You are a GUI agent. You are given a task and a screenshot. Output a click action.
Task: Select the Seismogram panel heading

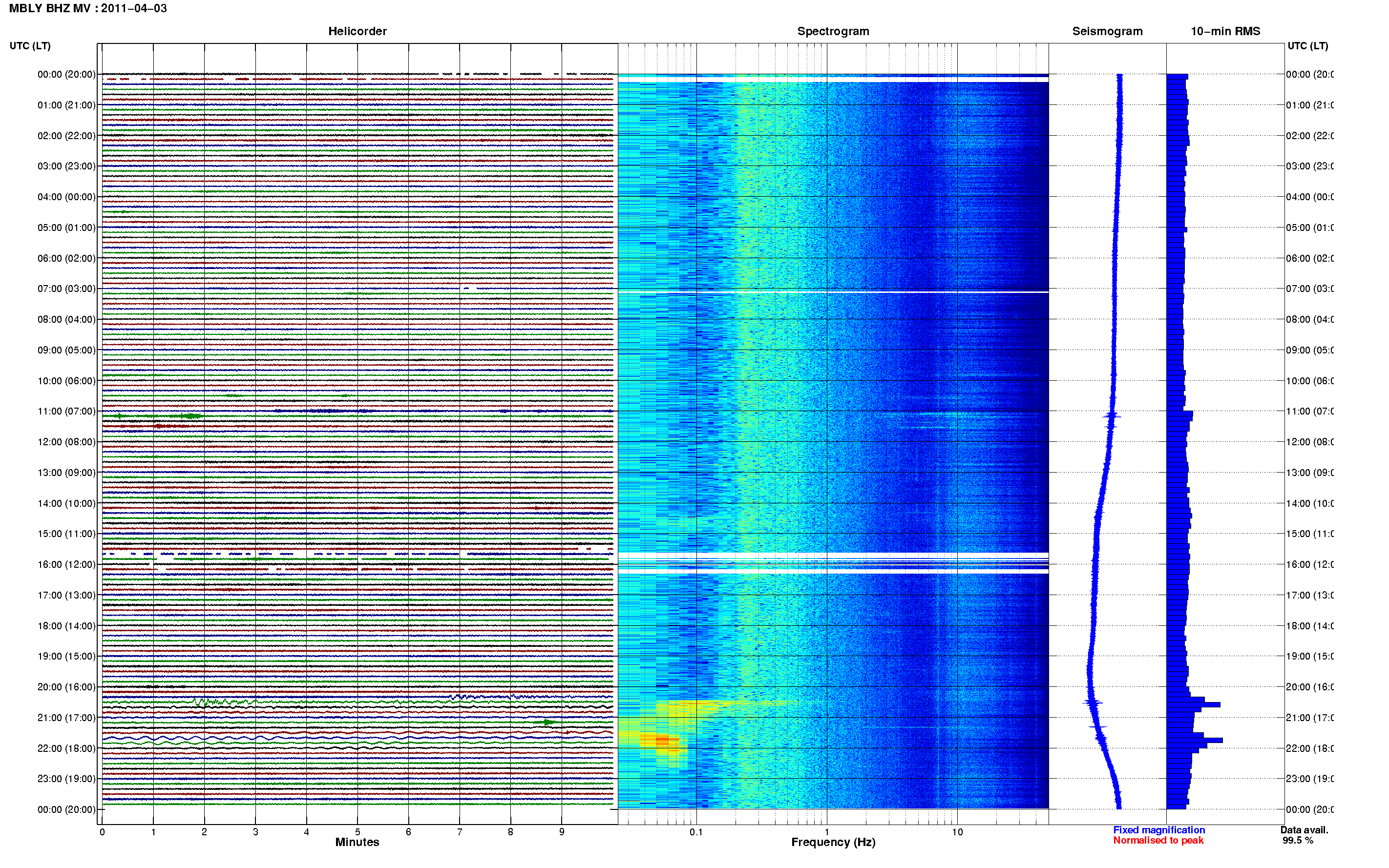pyautogui.click(x=1107, y=31)
